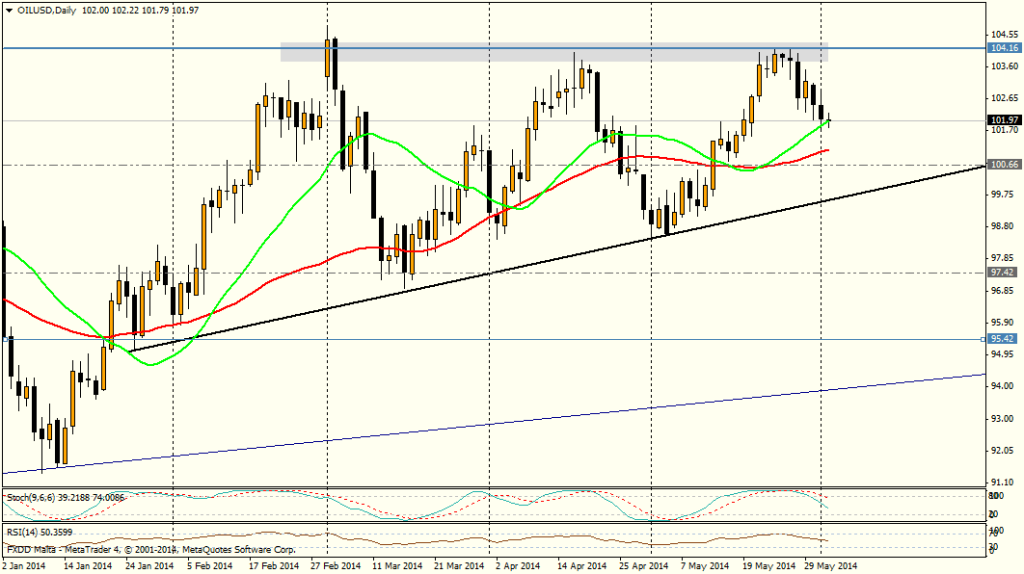
Task: Click the current price 101.97 label
Action: (1003, 121)
